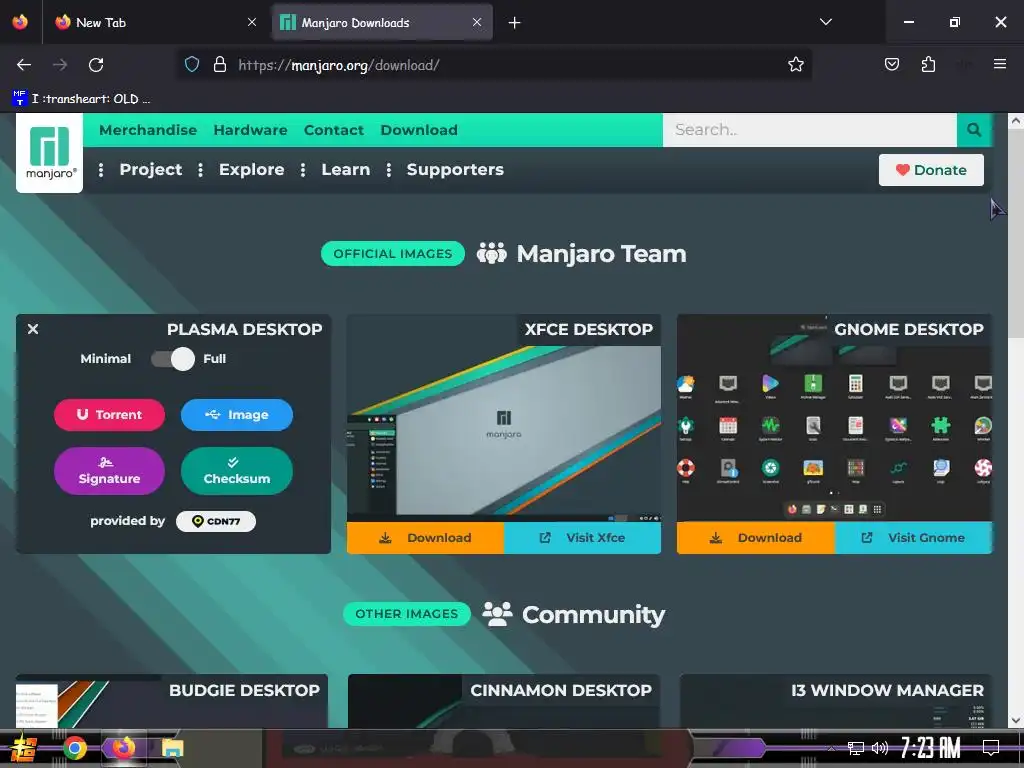The height and width of the screenshot is (768, 1024).
Task: Focus the website Search field
Action: 810,130
